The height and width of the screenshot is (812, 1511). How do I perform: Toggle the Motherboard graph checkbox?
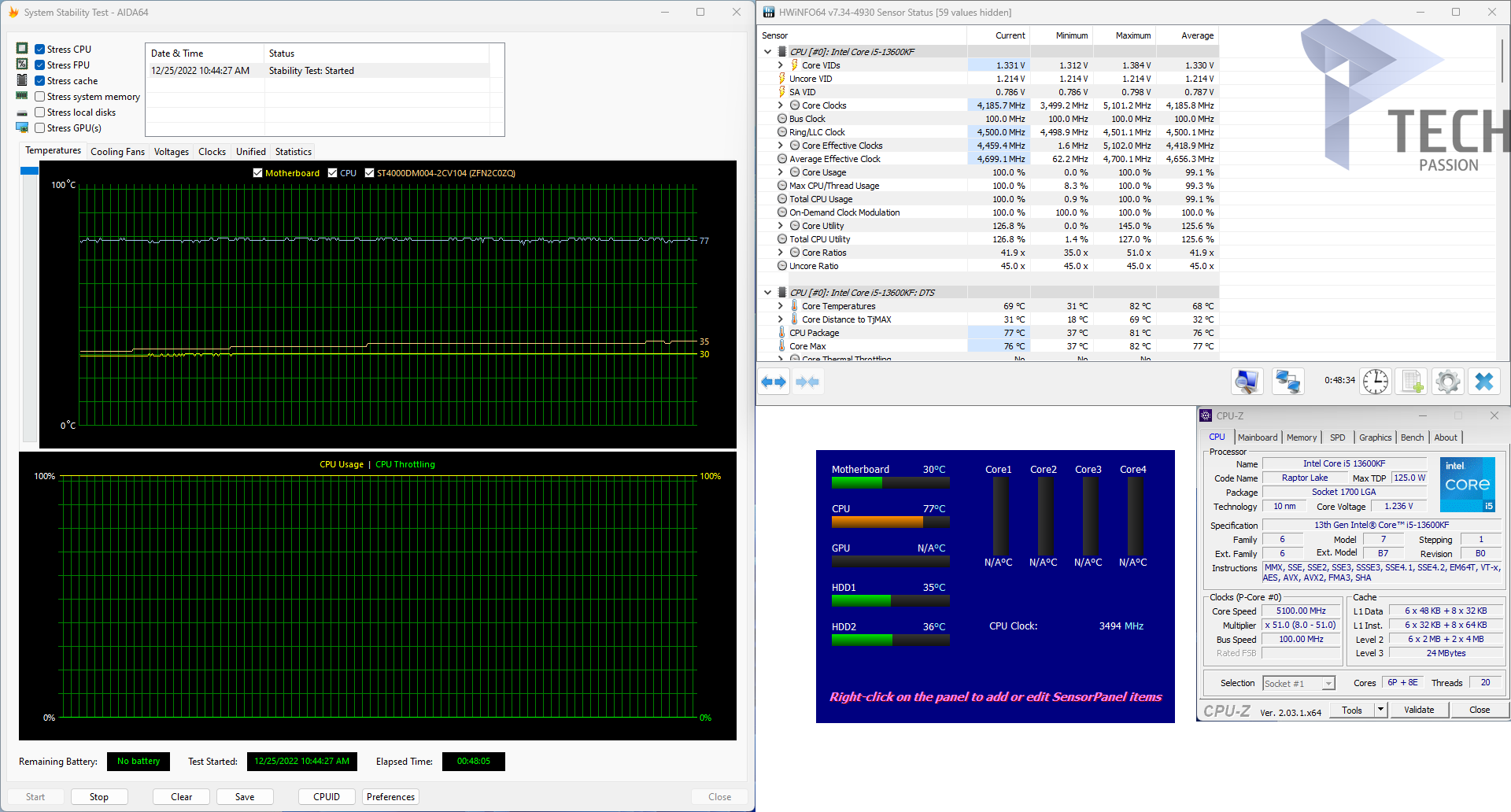(x=257, y=173)
